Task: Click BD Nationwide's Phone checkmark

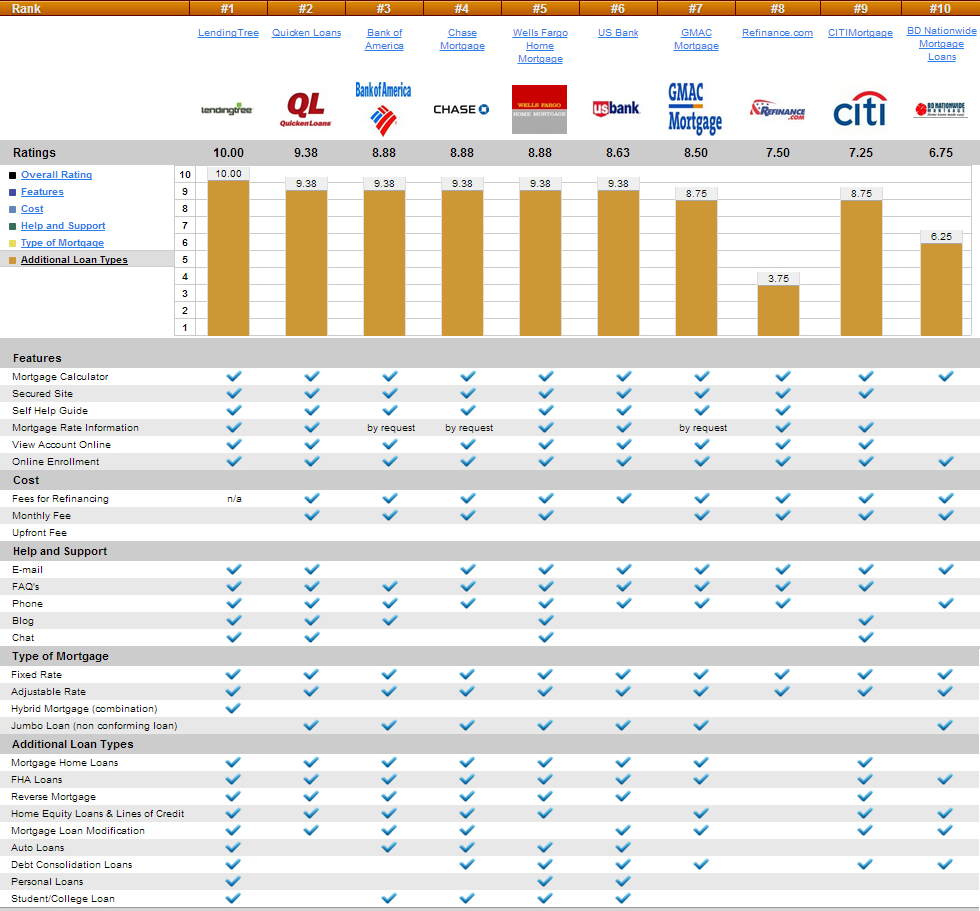Action: 946,603
